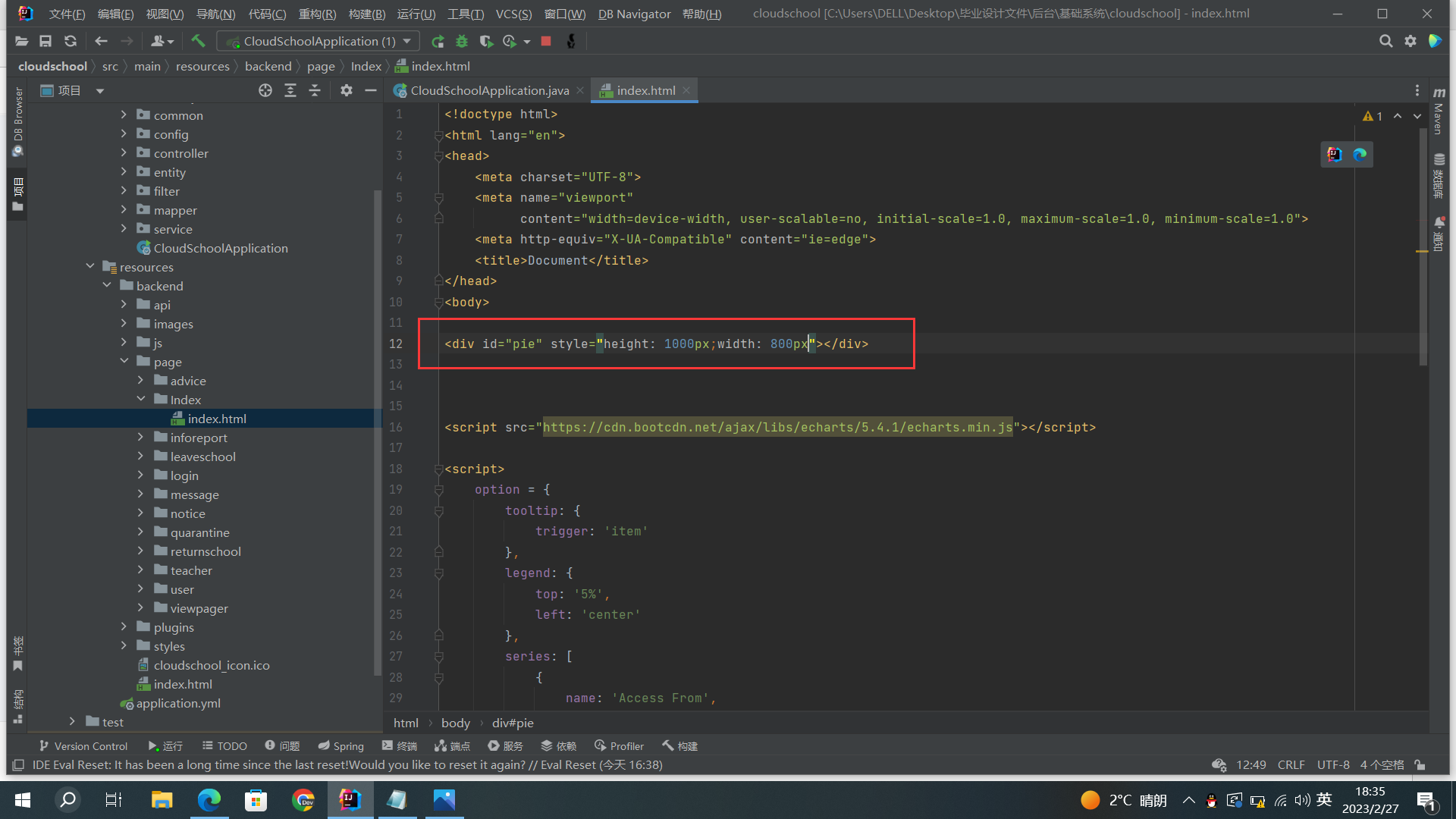
Task: Open Search Everywhere magnifier icon
Action: click(1385, 41)
